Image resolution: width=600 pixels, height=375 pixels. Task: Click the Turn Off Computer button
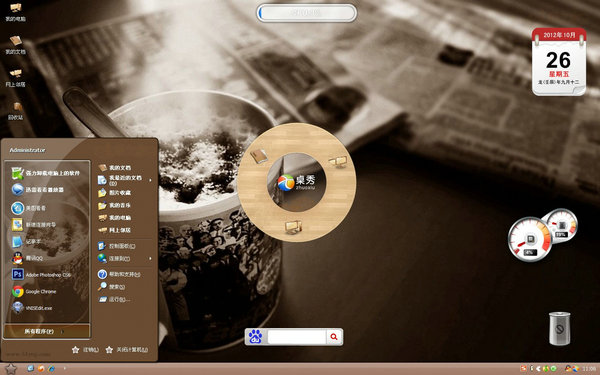point(127,349)
